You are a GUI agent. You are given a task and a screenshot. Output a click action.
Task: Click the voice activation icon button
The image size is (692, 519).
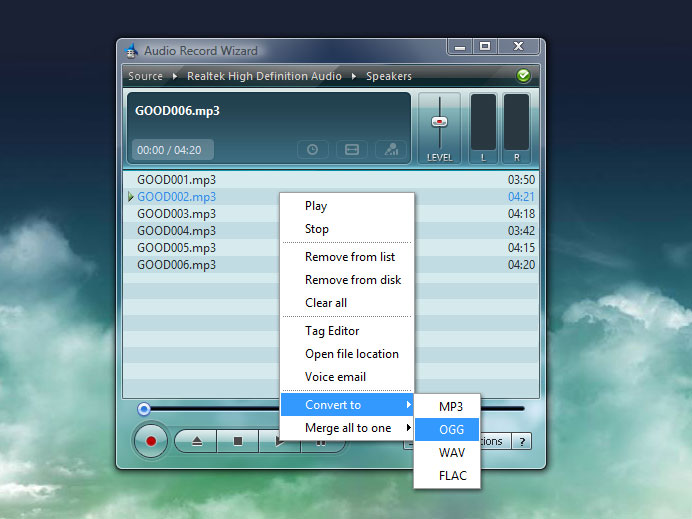coord(392,149)
